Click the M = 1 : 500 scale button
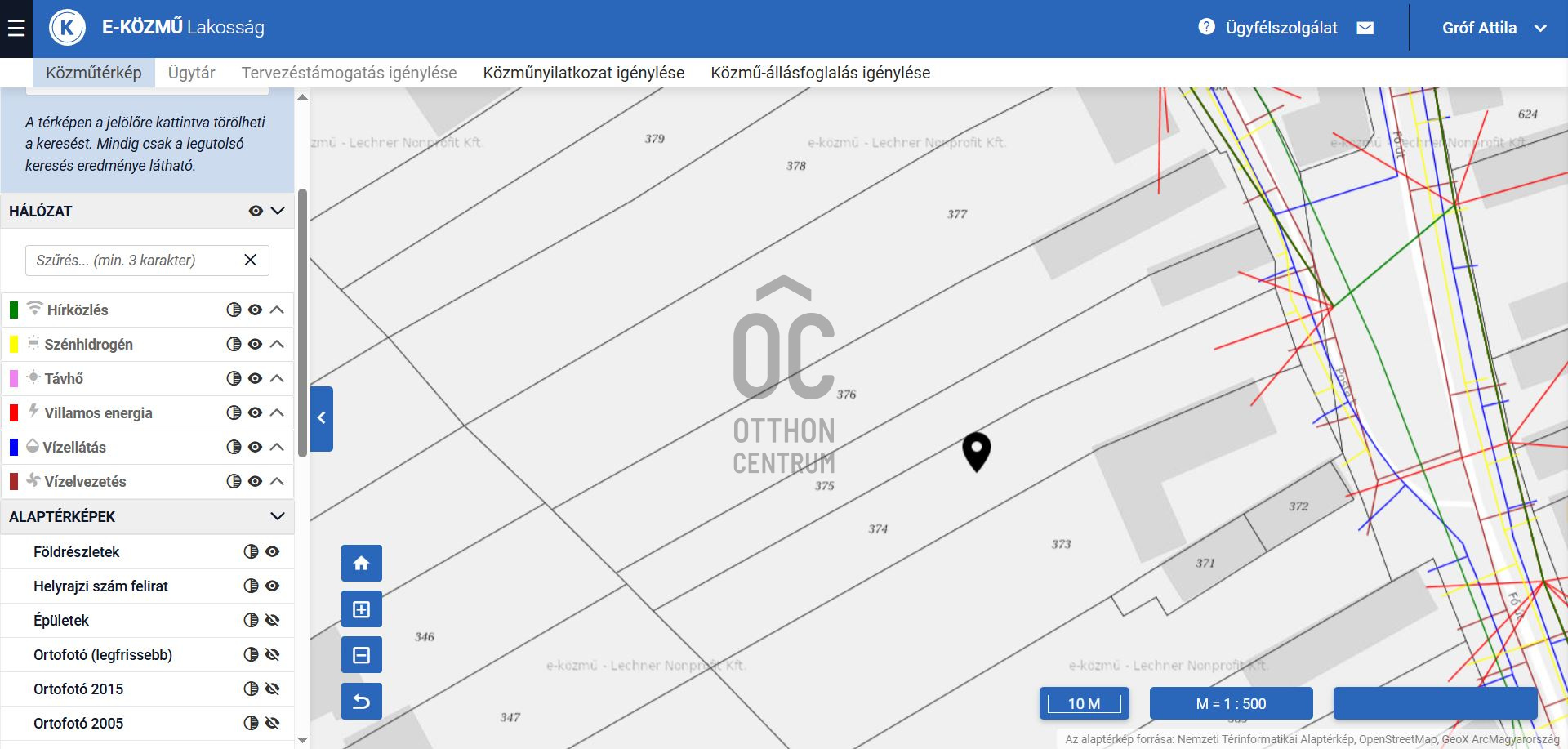 tap(1231, 703)
